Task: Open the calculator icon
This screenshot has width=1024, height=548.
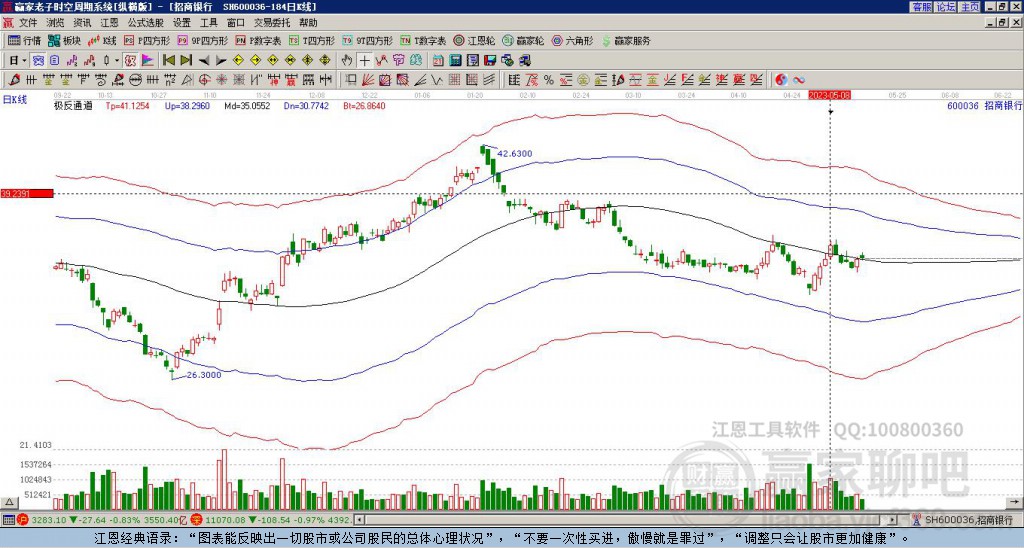Action: (455, 61)
